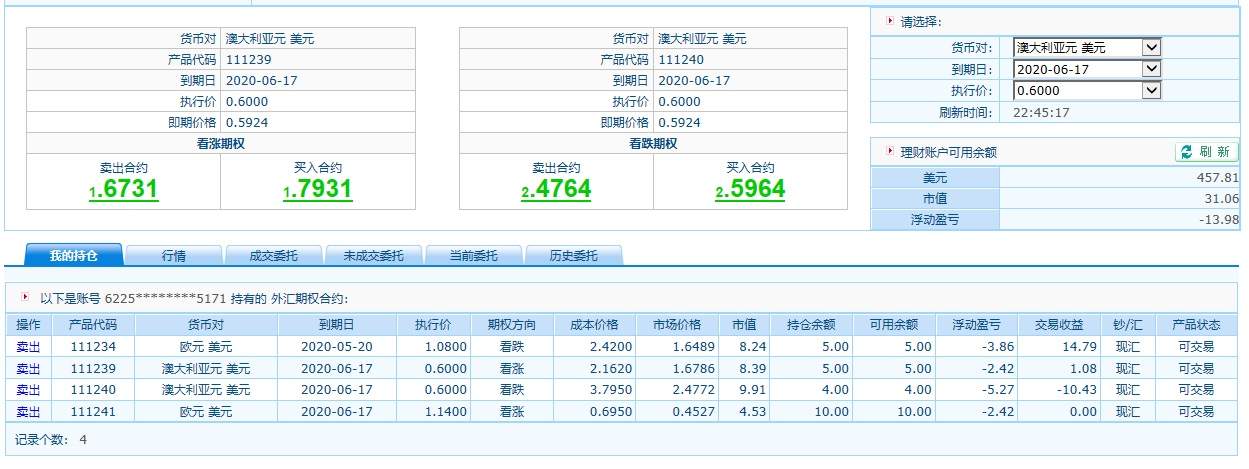Open the 成交委托 tab
This screenshot has width=1249, height=469.
pyautogui.click(x=274, y=255)
